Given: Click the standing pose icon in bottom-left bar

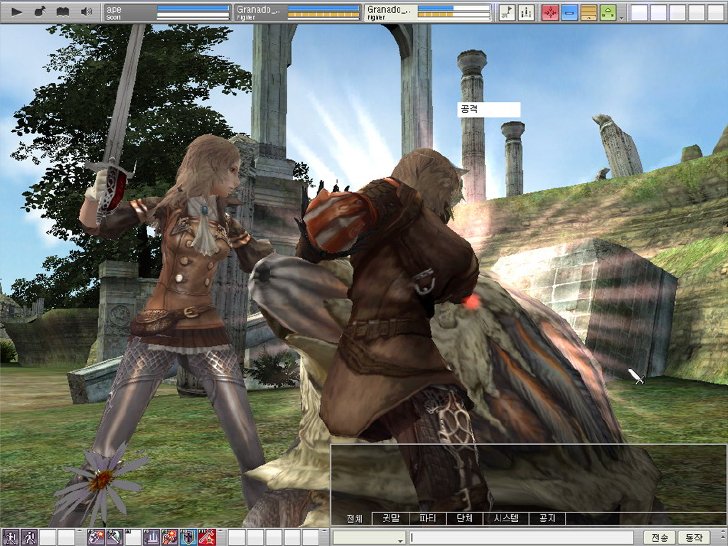Looking at the screenshot, I should (11, 537).
